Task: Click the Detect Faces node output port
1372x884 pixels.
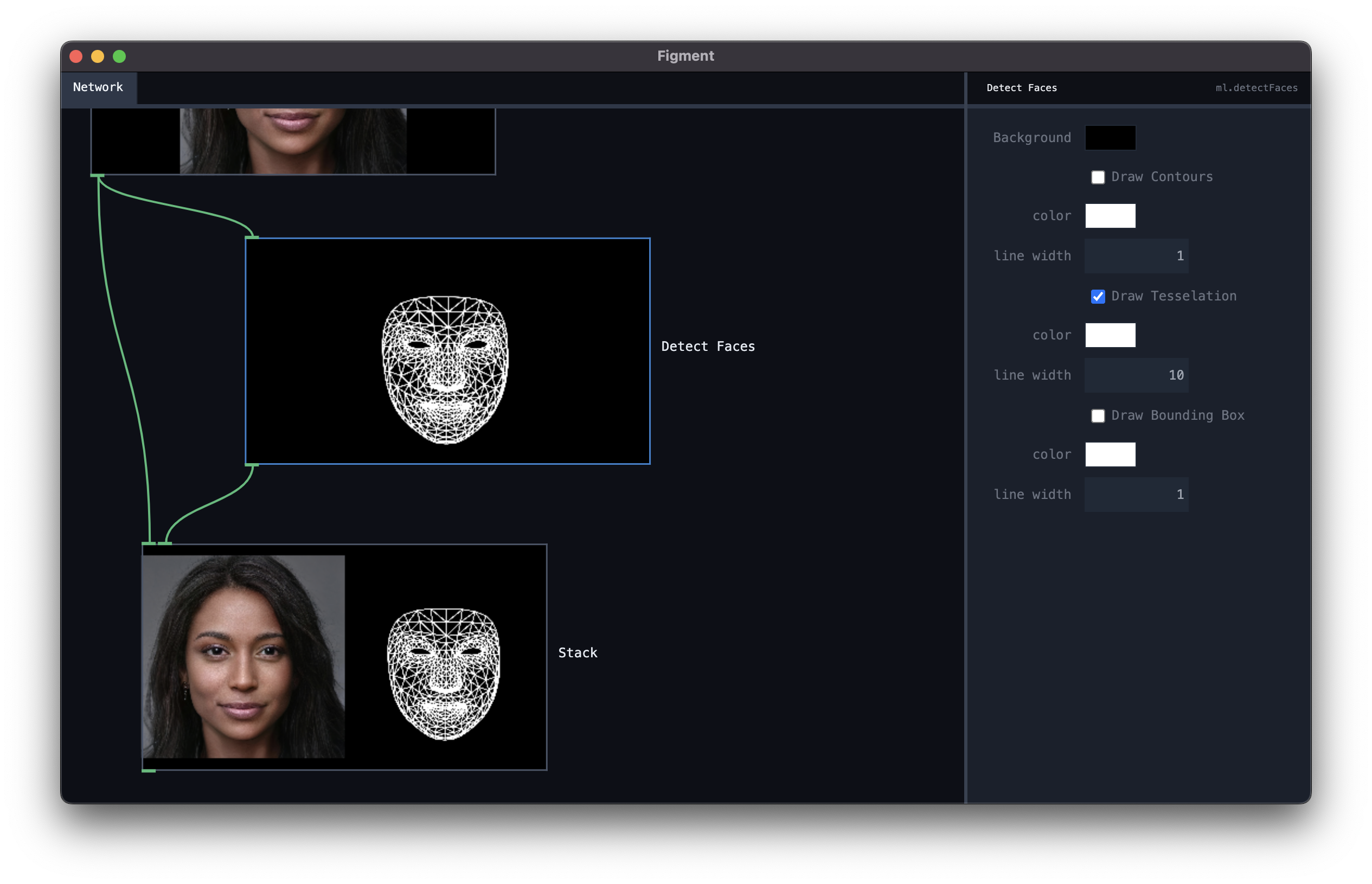Action: (x=252, y=465)
